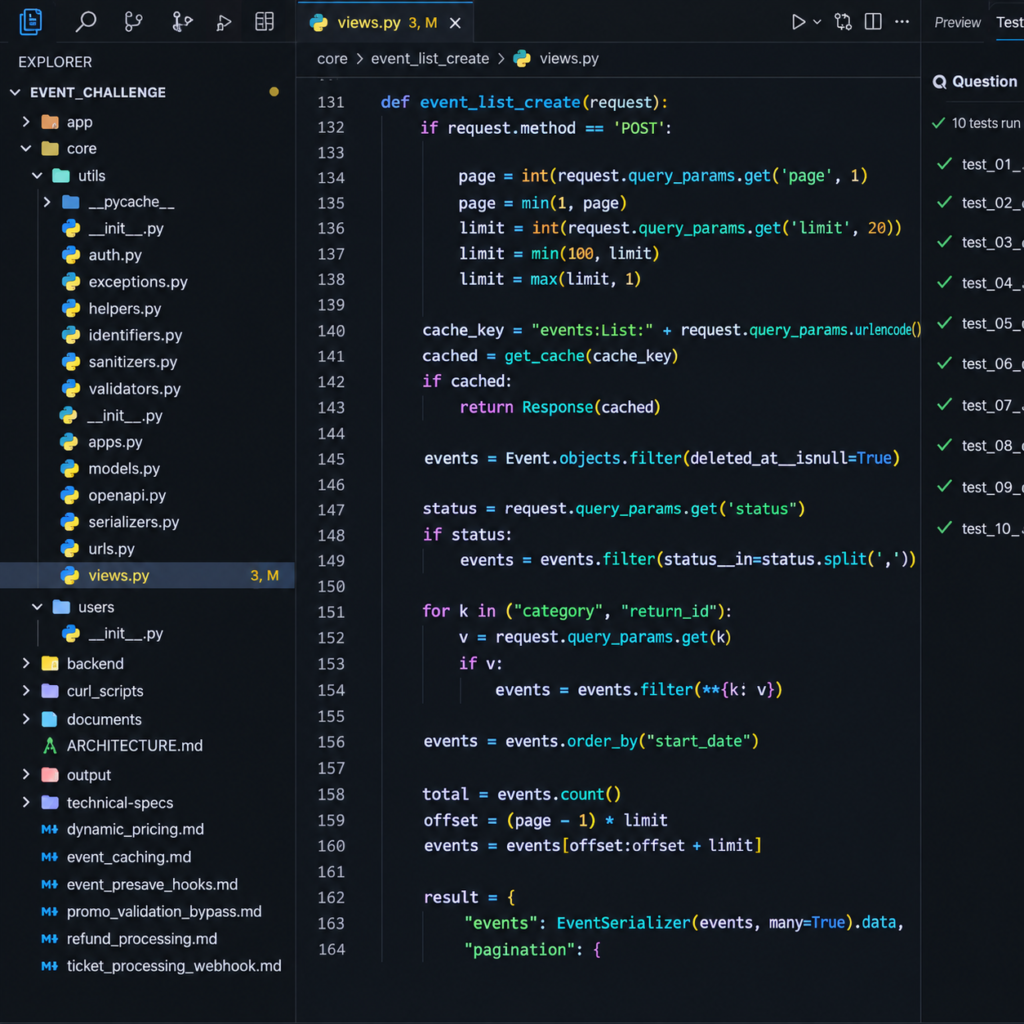1024x1024 pixels.
Task: Place cursor on the def event_list_create line
Action: (524, 103)
